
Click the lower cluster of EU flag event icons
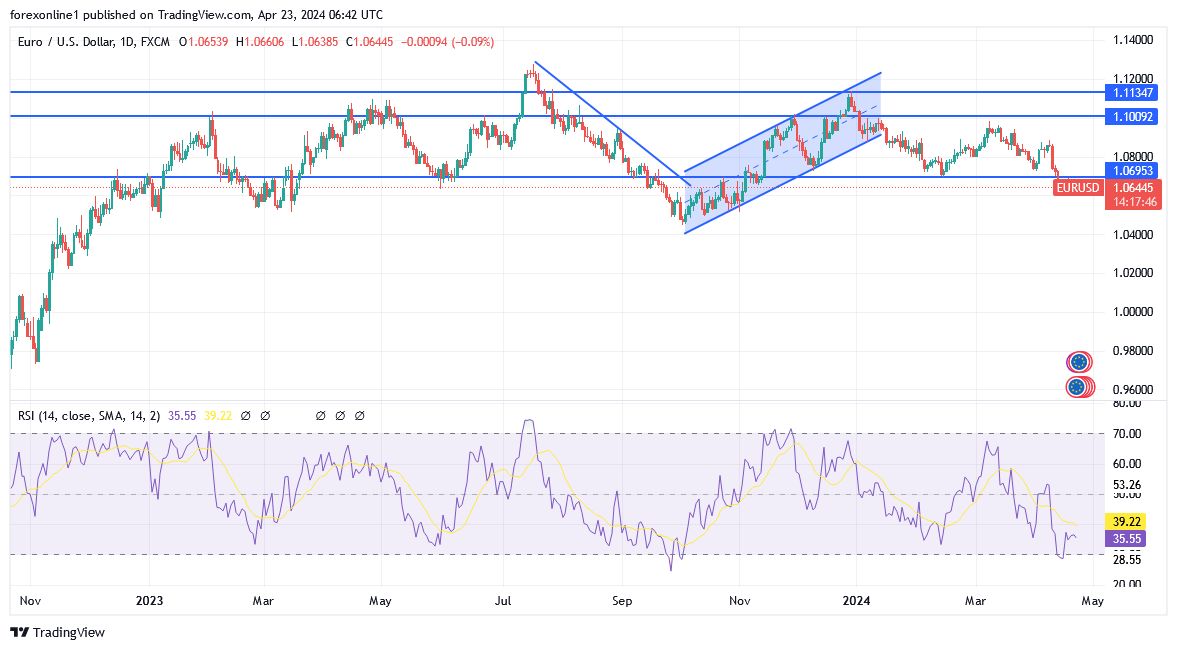[1078, 385]
